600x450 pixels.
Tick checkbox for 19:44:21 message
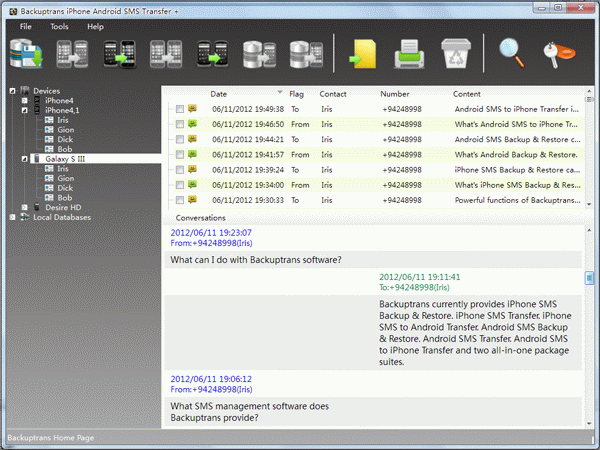click(179, 139)
